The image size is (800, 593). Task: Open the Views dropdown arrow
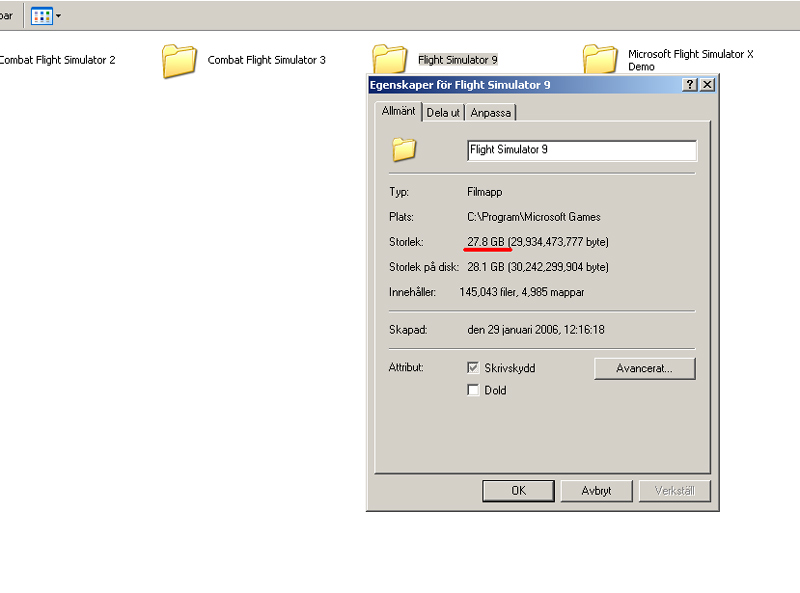tap(58, 17)
